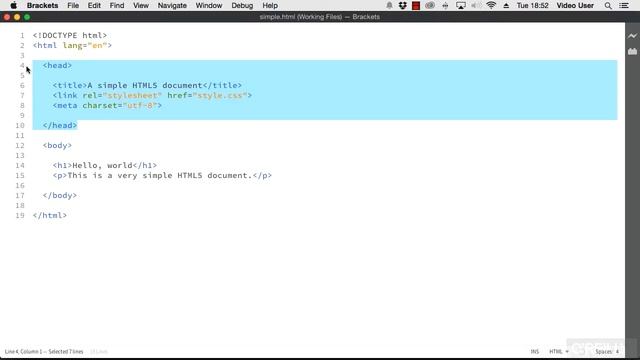
Task: Click the red square menu bar icon
Action: tap(416, 5)
